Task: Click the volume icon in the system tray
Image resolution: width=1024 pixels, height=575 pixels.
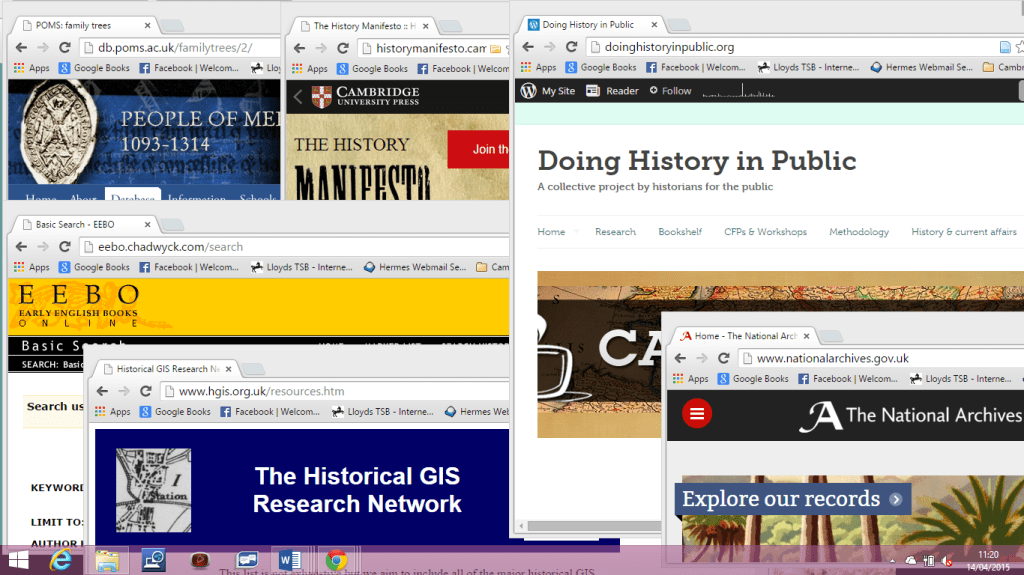Action: pos(947,561)
